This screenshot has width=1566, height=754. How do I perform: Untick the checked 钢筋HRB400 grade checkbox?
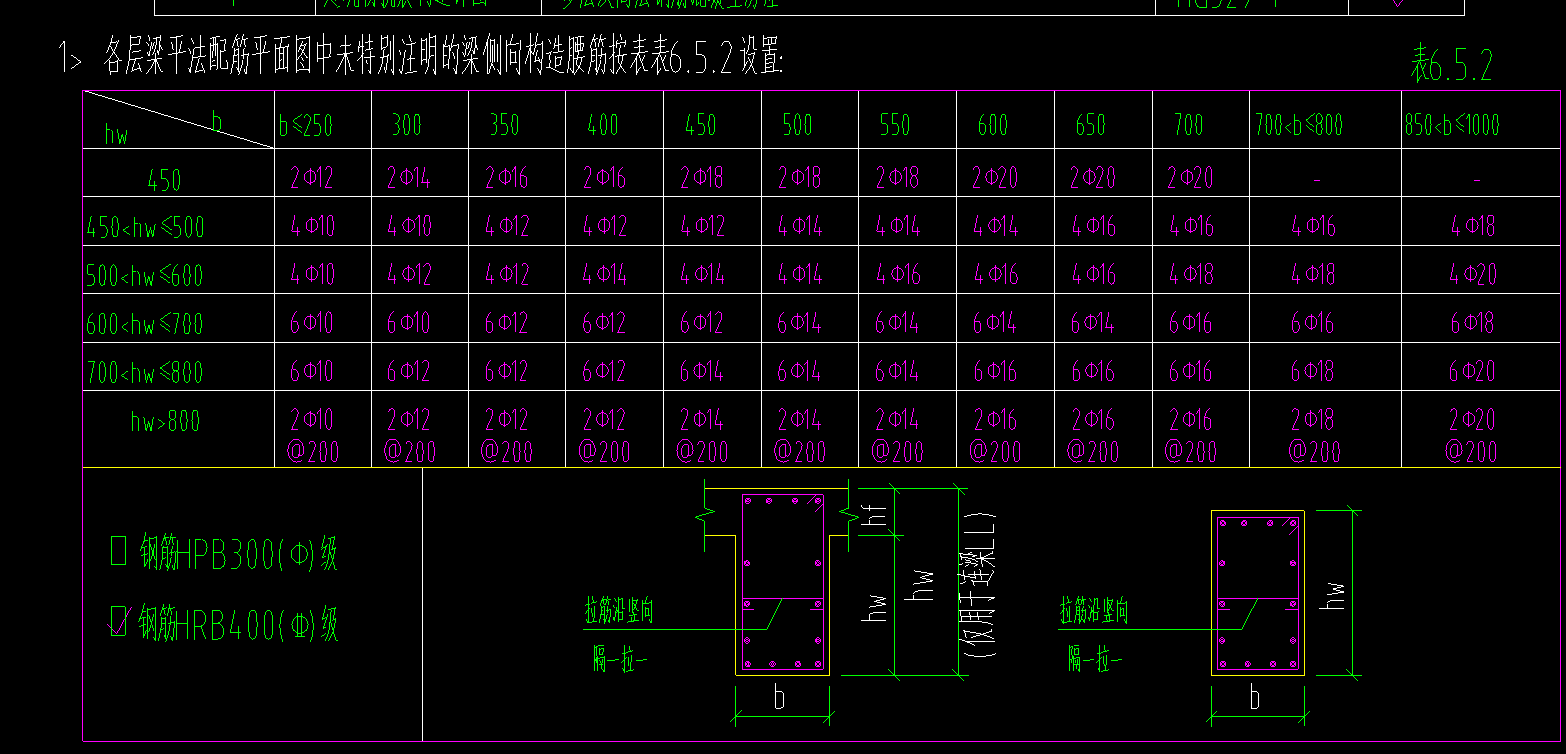point(118,622)
